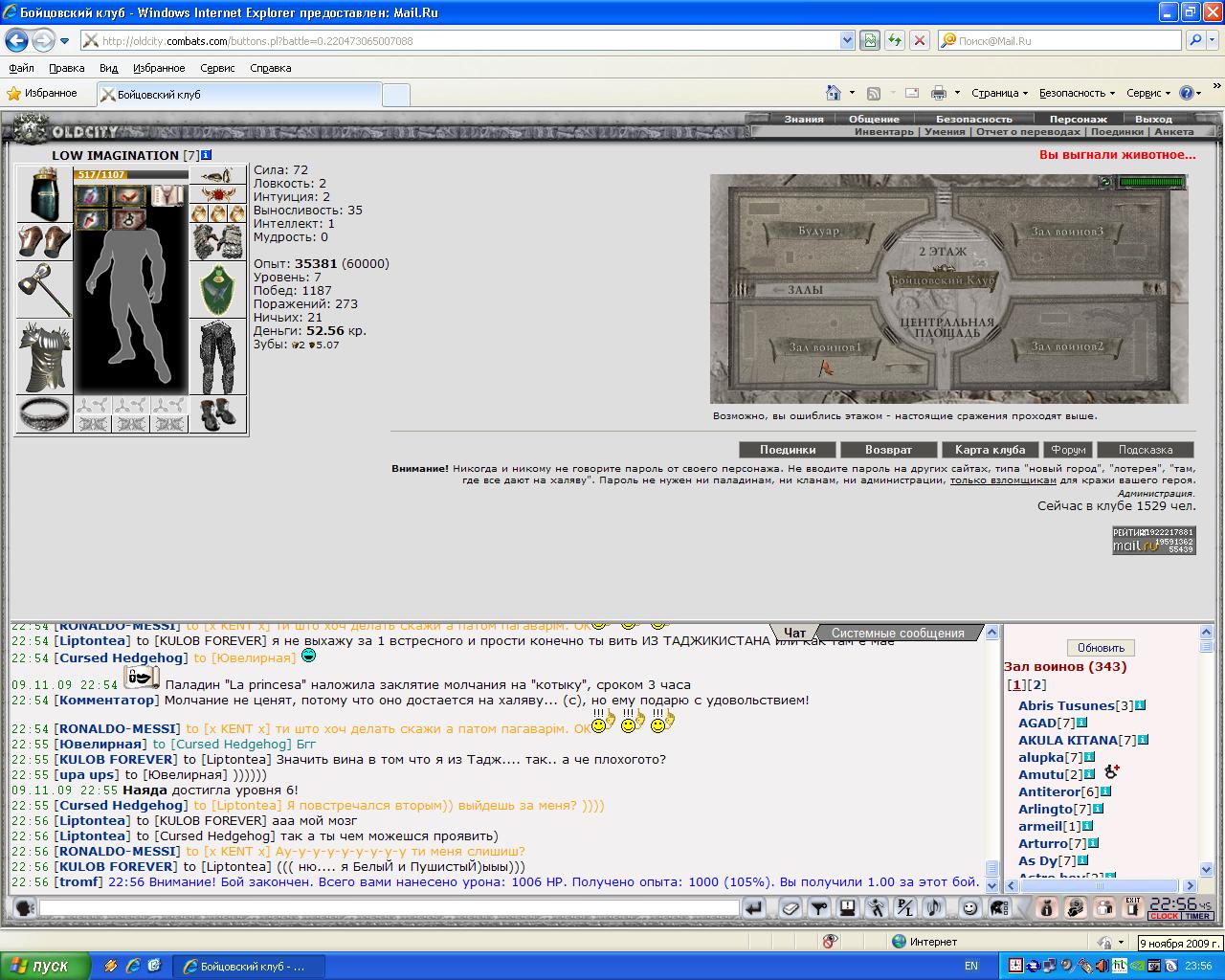
Task: Click the send message arrow button
Action: click(754, 908)
